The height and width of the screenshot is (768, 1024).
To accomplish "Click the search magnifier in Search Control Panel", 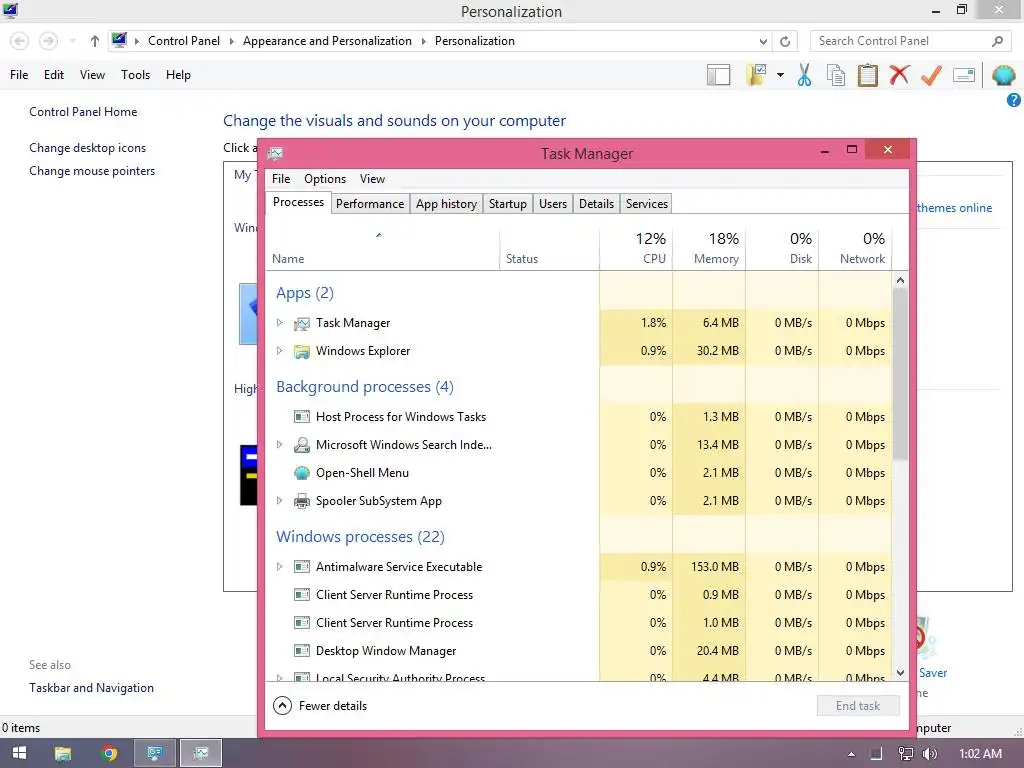I will pos(997,41).
